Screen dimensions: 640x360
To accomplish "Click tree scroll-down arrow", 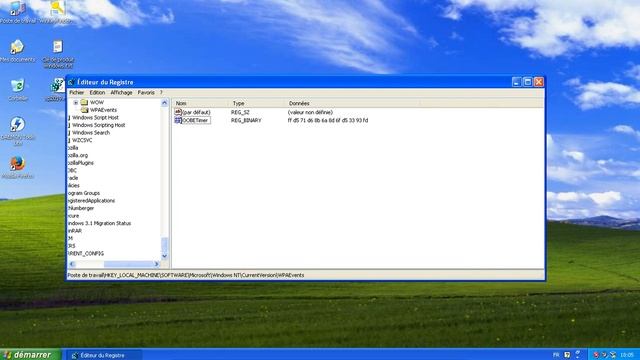I will tap(164, 256).
